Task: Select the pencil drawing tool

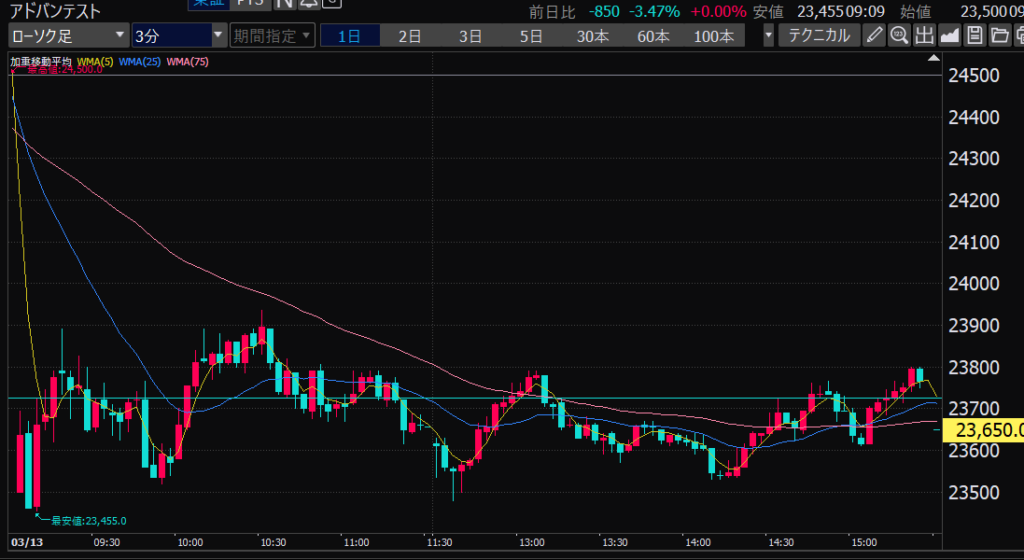Action: coord(873,36)
